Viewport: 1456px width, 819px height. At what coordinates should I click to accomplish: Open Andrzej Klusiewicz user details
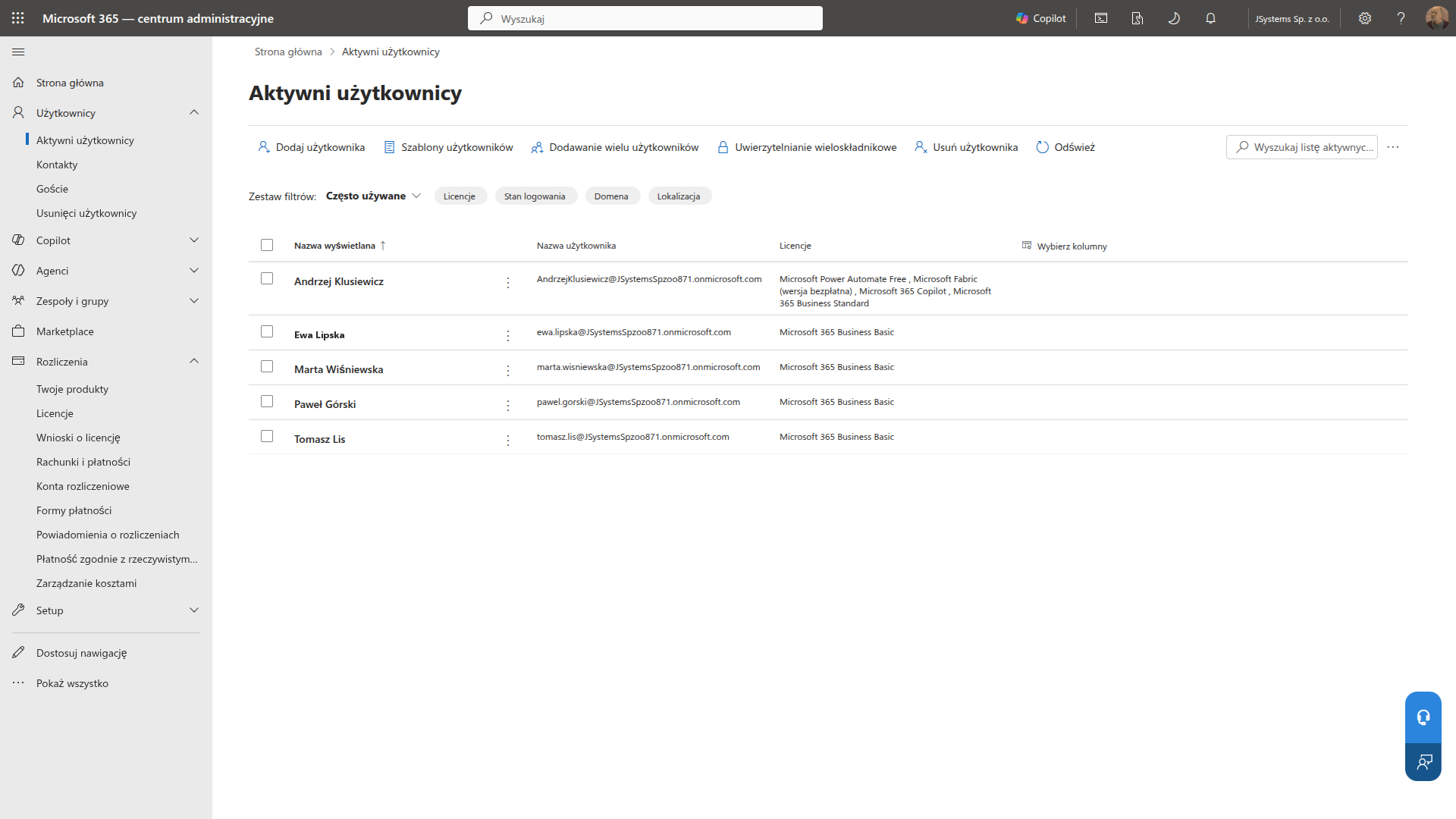click(x=339, y=281)
